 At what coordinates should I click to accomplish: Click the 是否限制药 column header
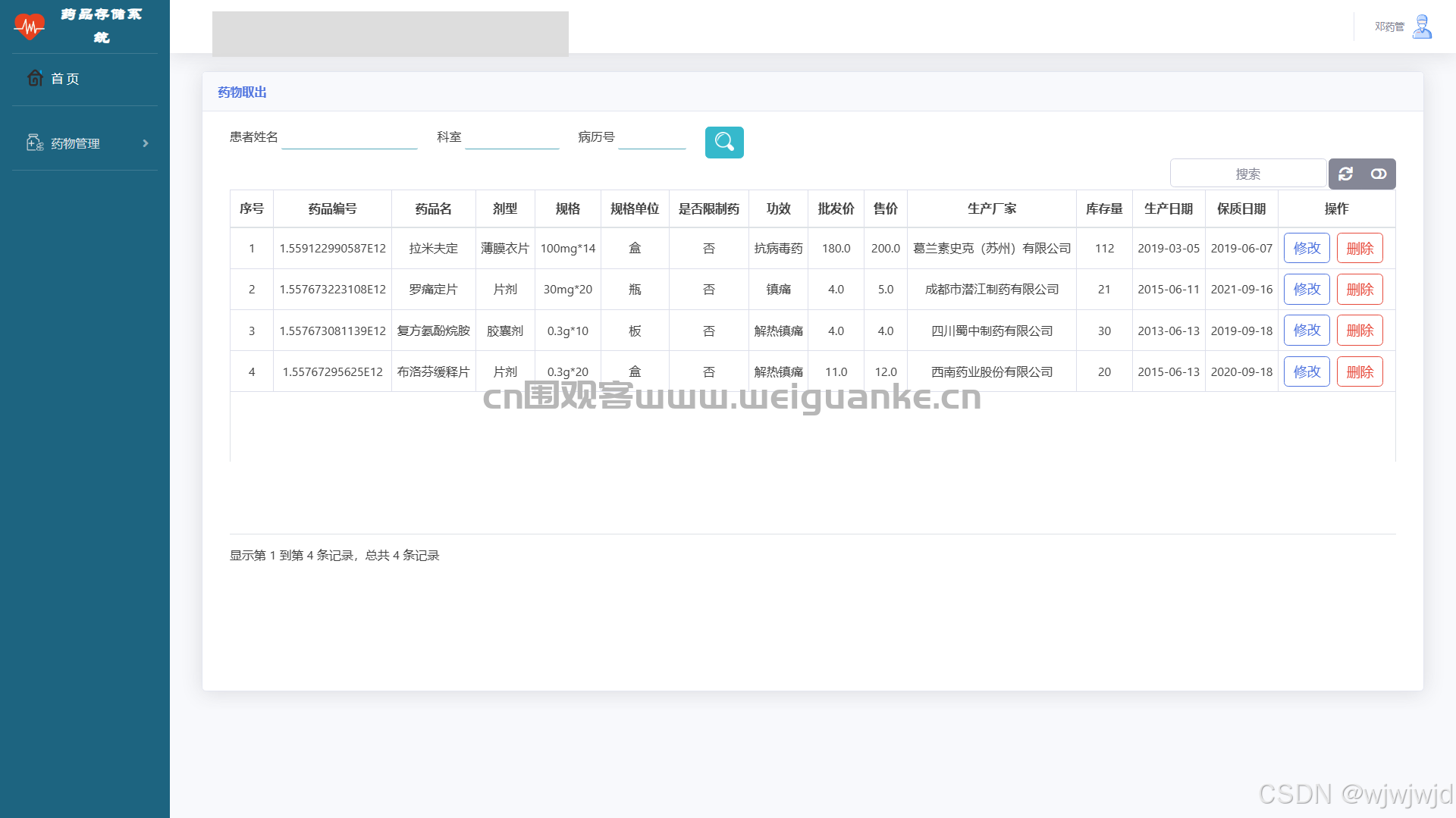709,208
